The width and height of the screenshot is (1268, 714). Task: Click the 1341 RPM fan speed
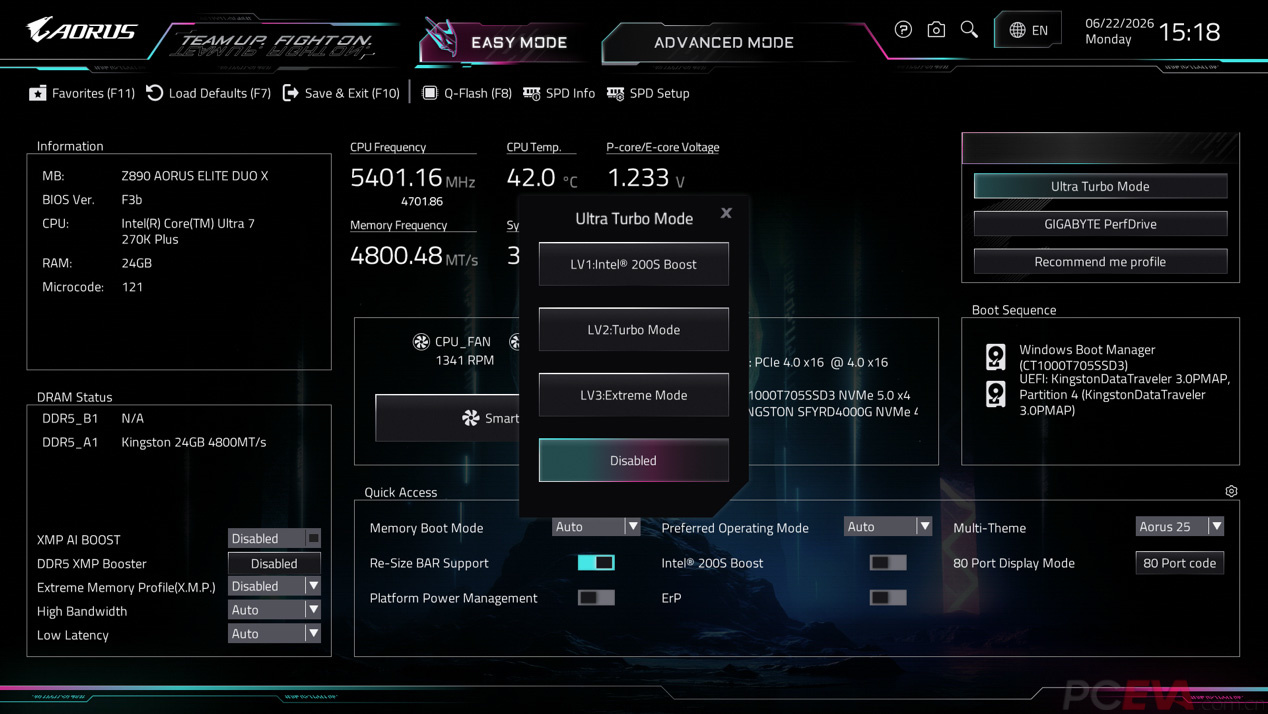click(x=465, y=360)
